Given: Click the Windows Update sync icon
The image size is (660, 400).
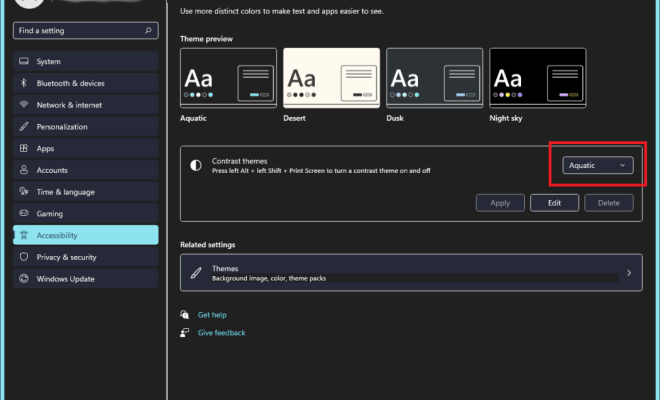Looking at the screenshot, I should point(24,278).
